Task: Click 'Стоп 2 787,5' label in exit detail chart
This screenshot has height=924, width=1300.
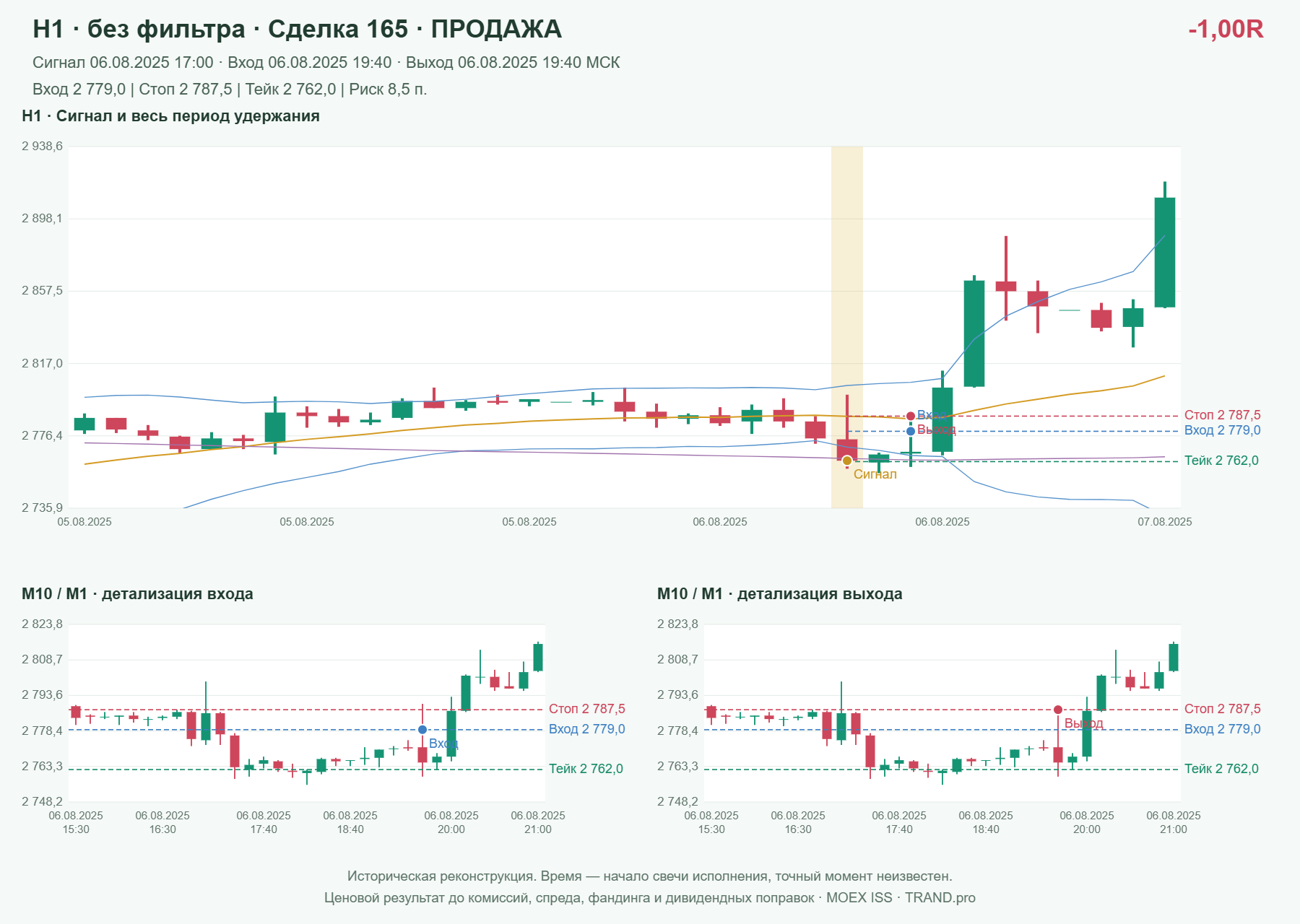Action: click(1222, 709)
